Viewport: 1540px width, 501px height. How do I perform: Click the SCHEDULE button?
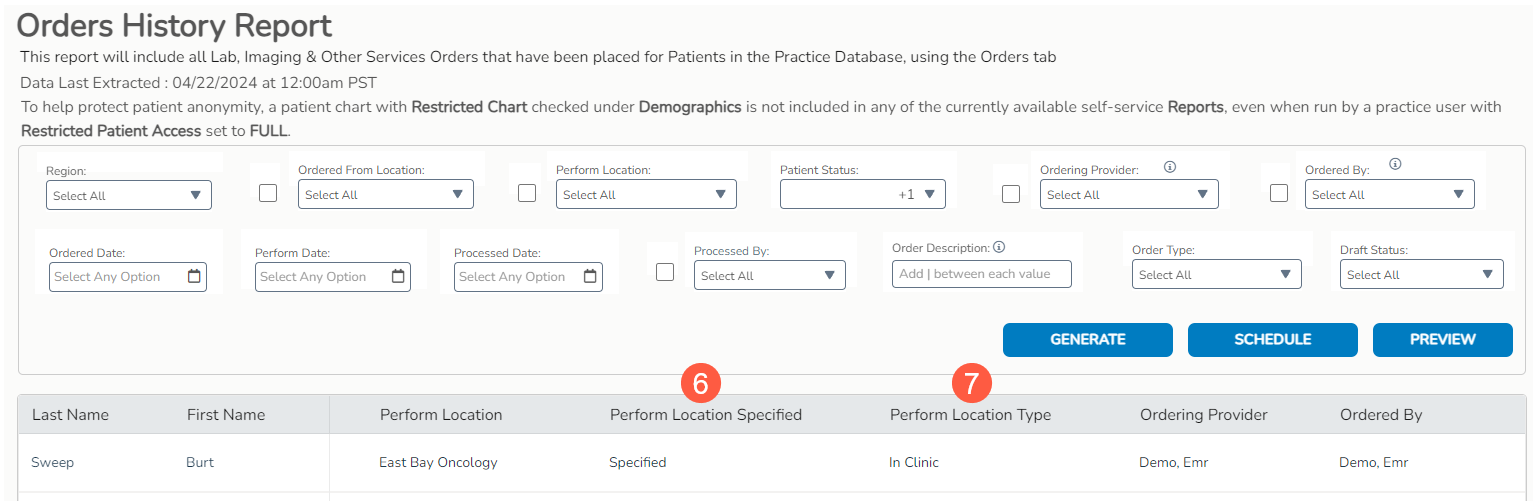pos(1272,340)
